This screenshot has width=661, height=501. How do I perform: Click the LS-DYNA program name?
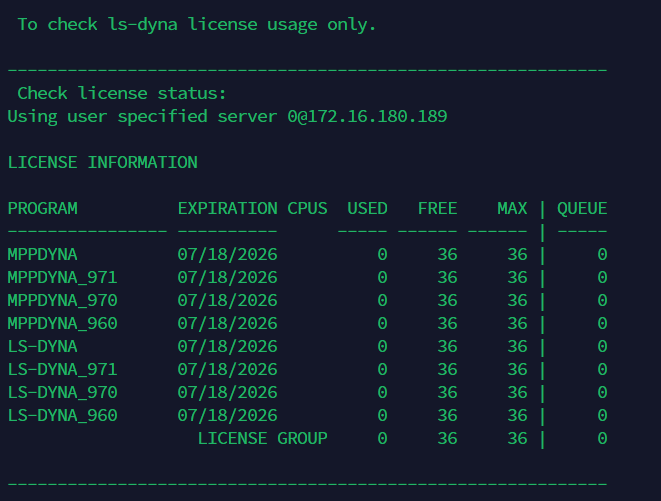pos(43,346)
